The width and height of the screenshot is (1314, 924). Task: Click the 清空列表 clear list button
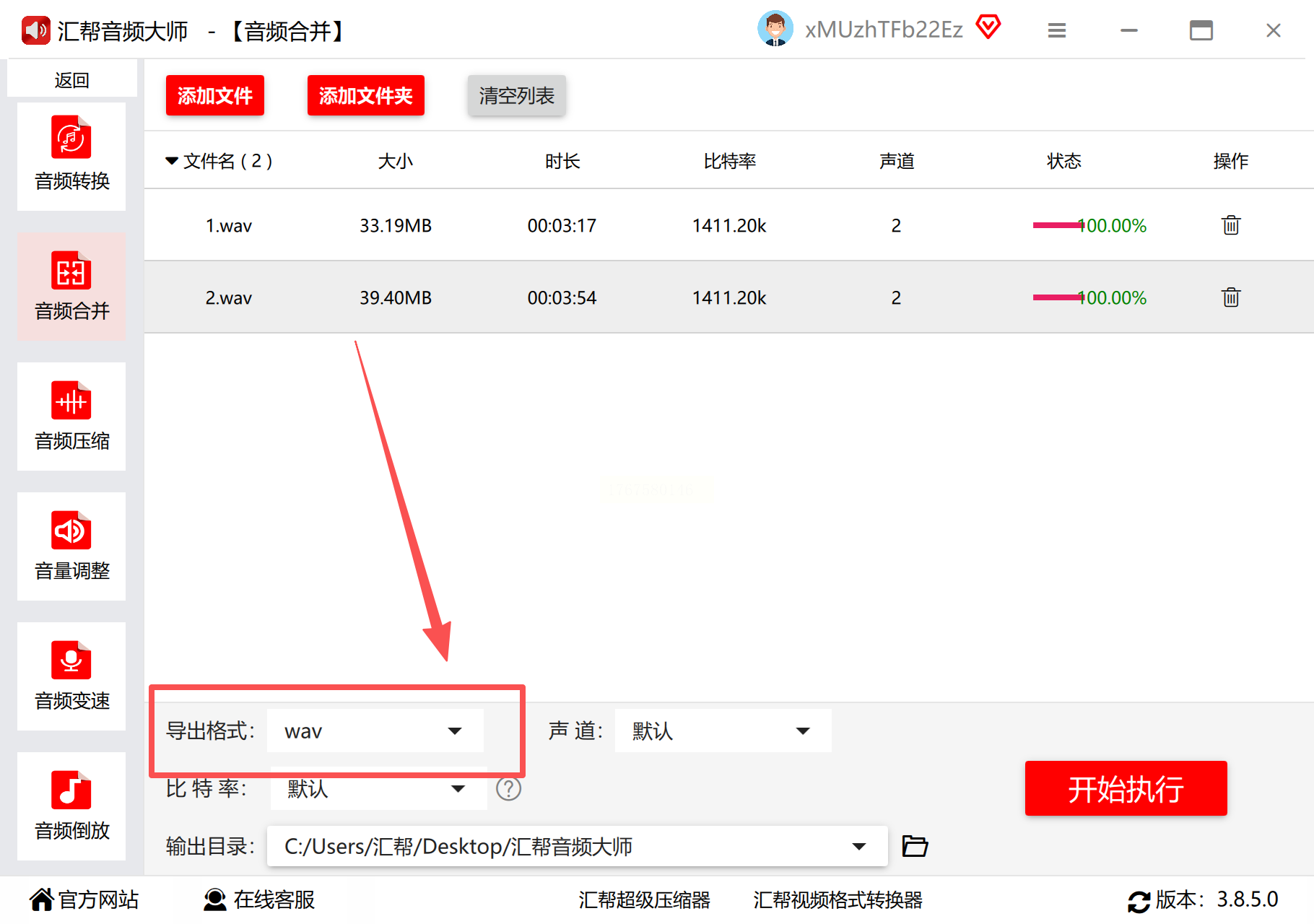tap(517, 95)
